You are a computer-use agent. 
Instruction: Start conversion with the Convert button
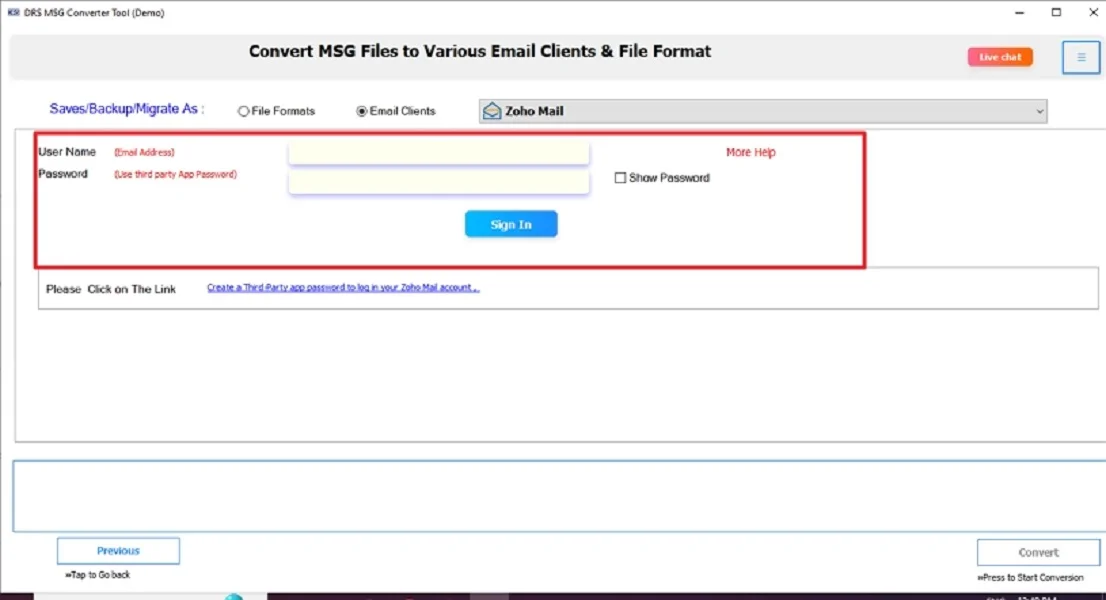(x=1038, y=552)
